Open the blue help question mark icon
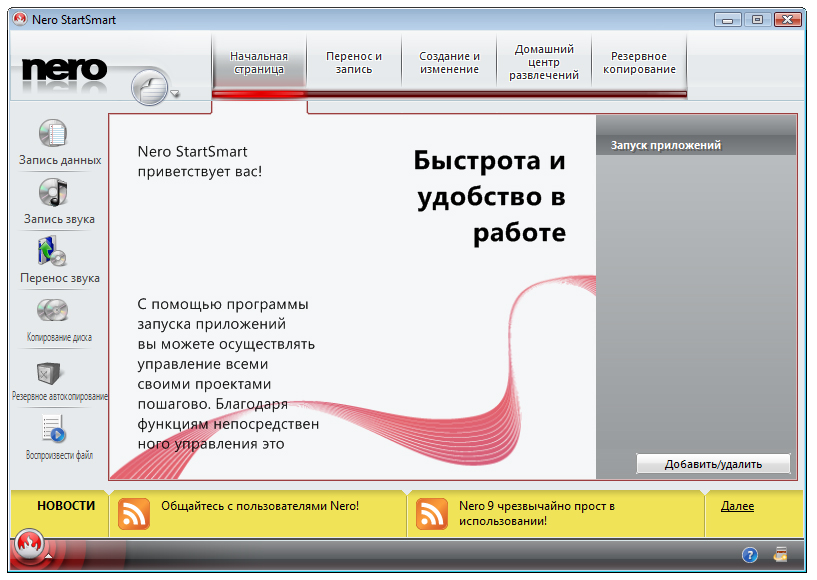Viewport: 817px width, 580px height. point(750,556)
